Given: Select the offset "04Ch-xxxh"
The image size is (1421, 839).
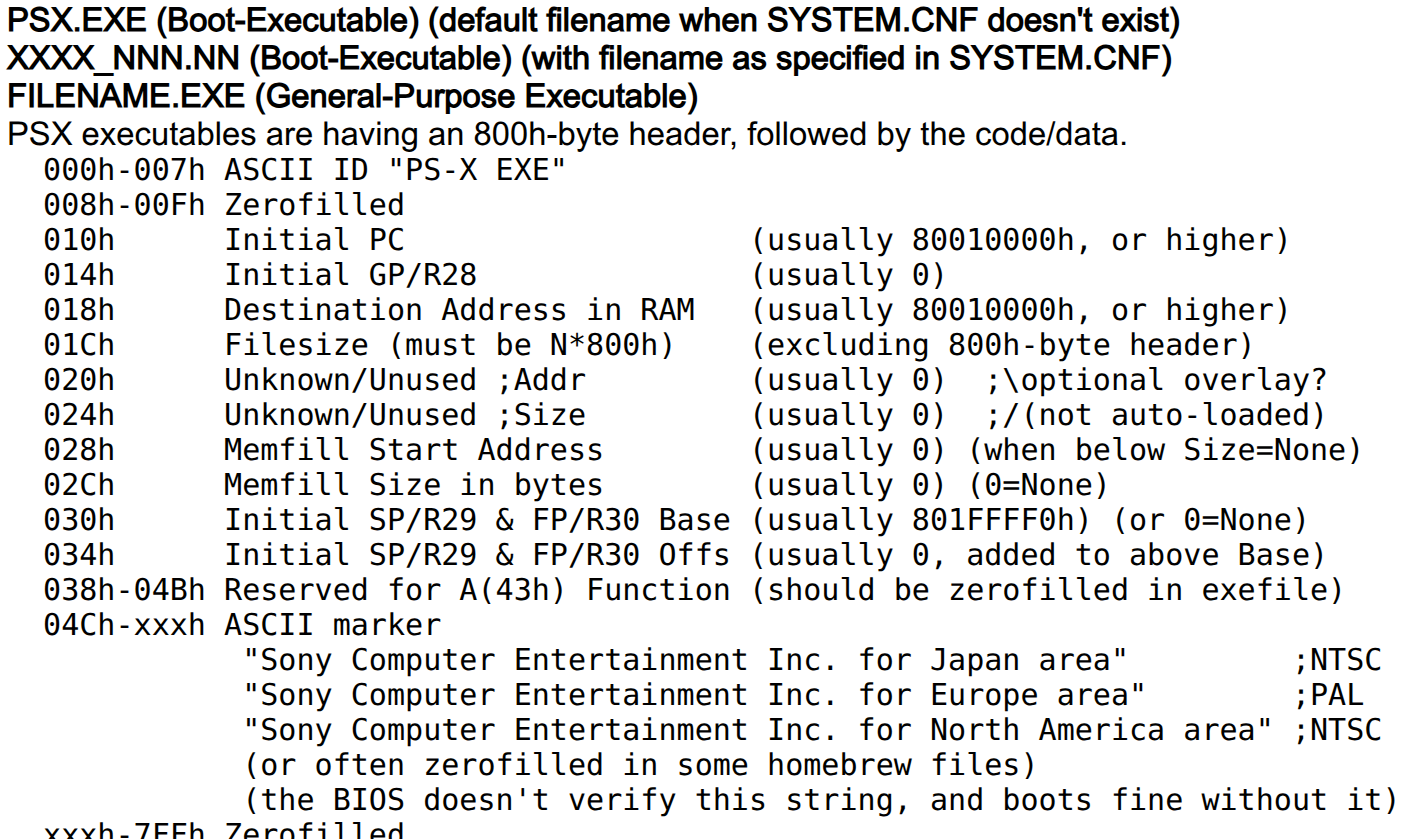Looking at the screenshot, I should (x=124, y=625).
